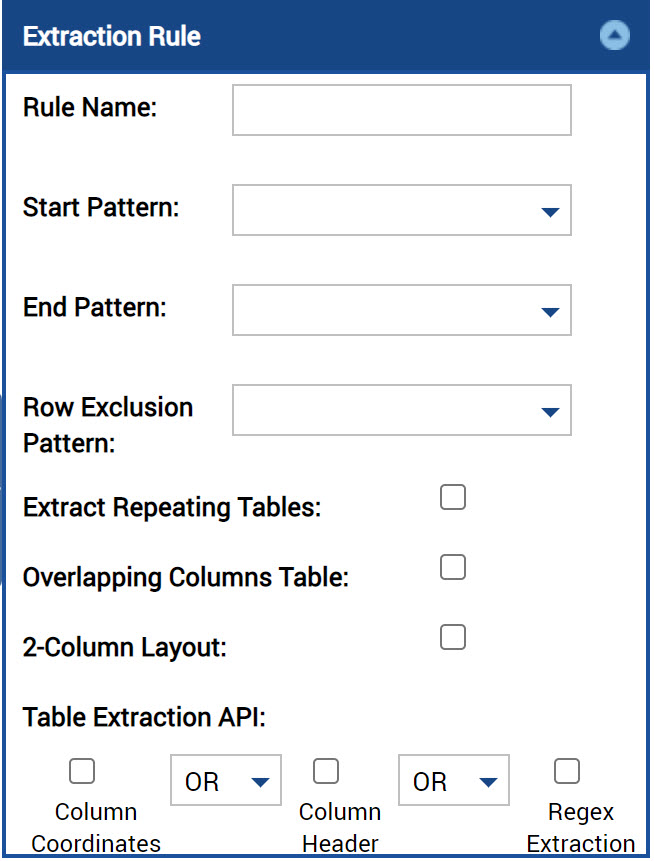
Task: Toggle the 2-Column Layout checkbox
Action: (453, 637)
